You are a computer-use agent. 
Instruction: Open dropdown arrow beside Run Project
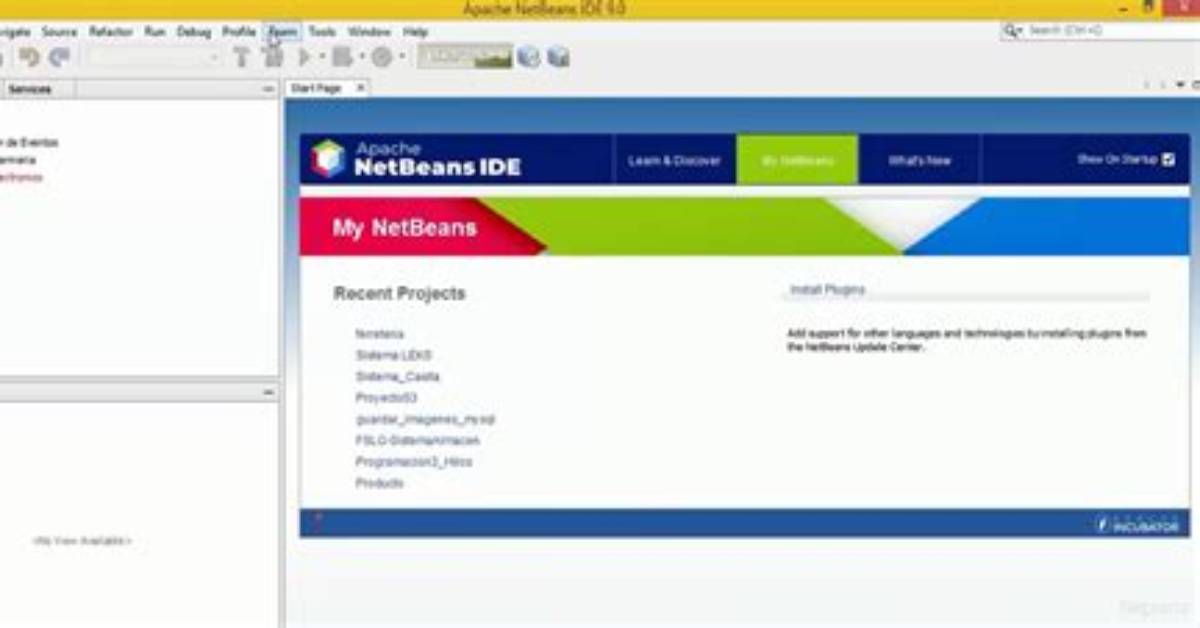322,57
